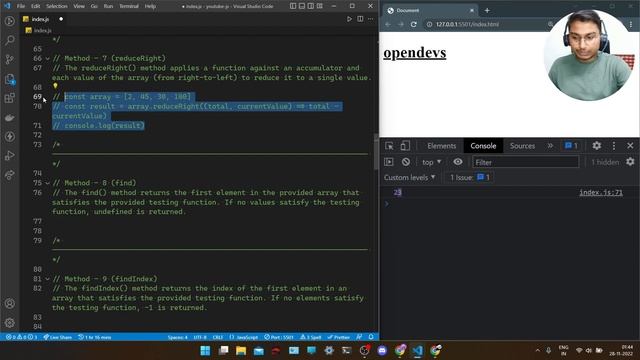Open File Explorer from the taskbar
This screenshot has height=360, width=640.
coord(241,351)
